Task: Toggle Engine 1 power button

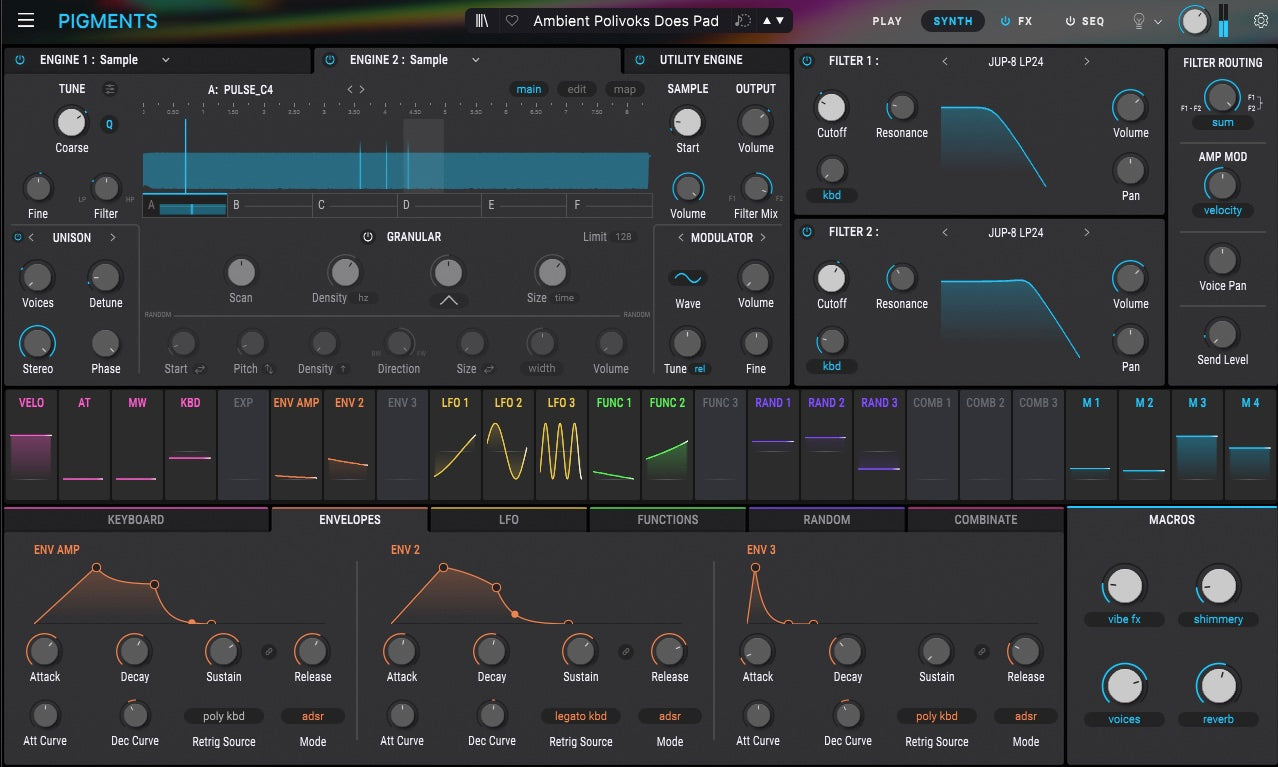Action: (20, 60)
